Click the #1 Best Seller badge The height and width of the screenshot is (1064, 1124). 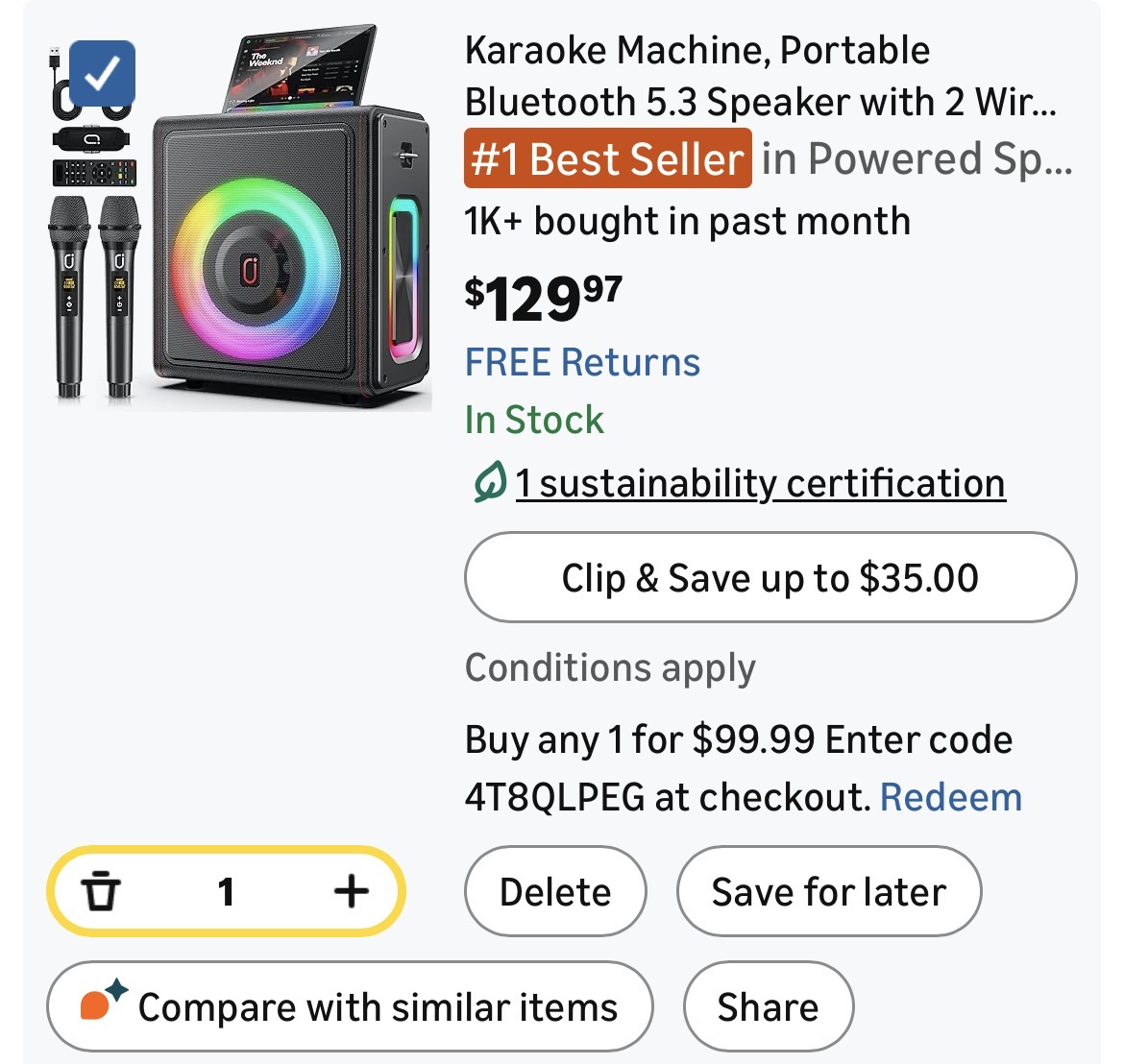[x=607, y=159]
